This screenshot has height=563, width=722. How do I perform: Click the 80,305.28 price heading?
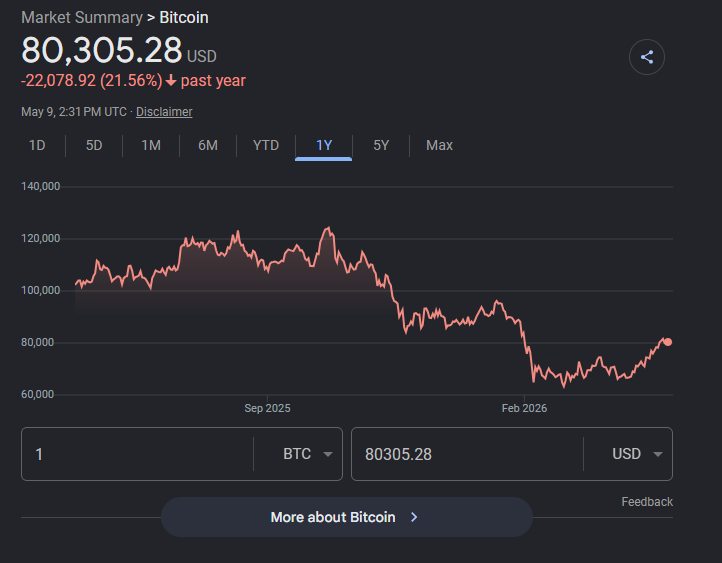(x=102, y=50)
